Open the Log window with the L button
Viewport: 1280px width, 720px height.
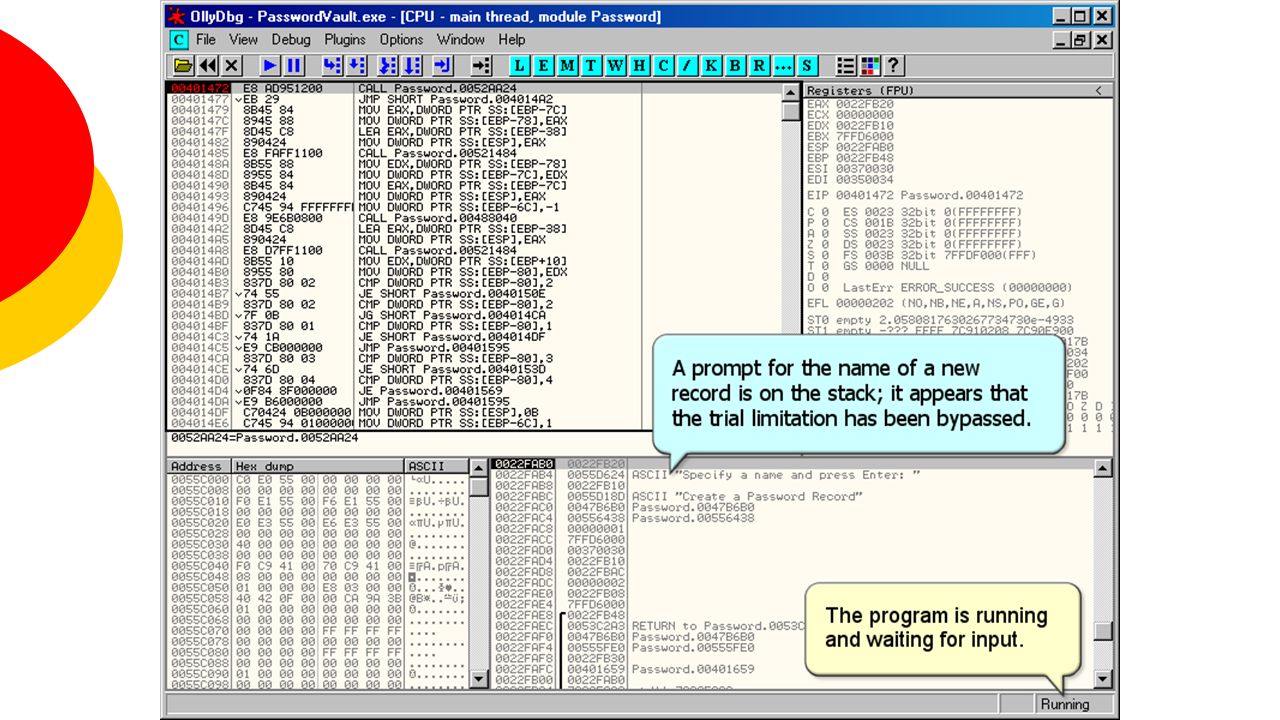coord(520,66)
